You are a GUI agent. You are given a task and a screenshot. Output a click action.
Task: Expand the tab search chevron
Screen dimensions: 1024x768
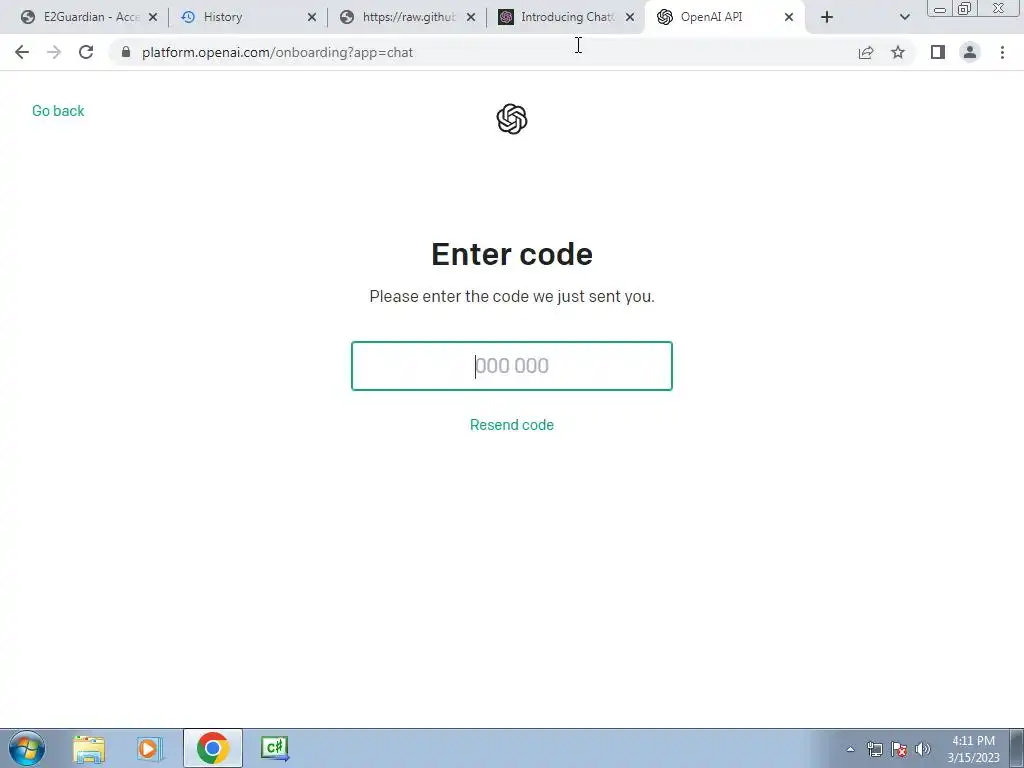click(x=904, y=17)
